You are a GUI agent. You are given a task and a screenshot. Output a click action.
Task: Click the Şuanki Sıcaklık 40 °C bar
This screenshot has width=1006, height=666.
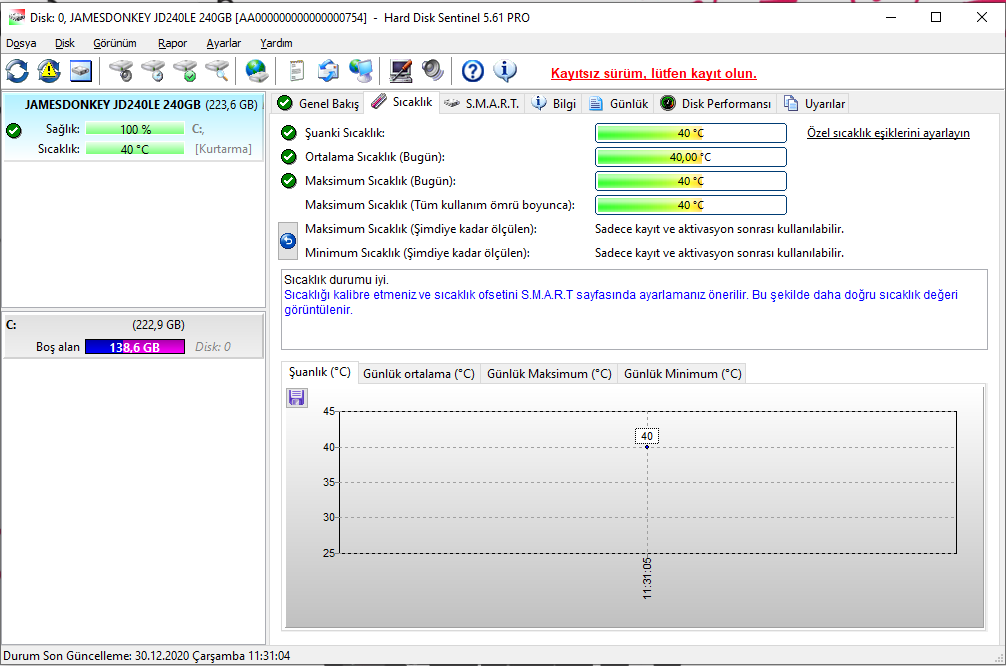pyautogui.click(x=690, y=133)
